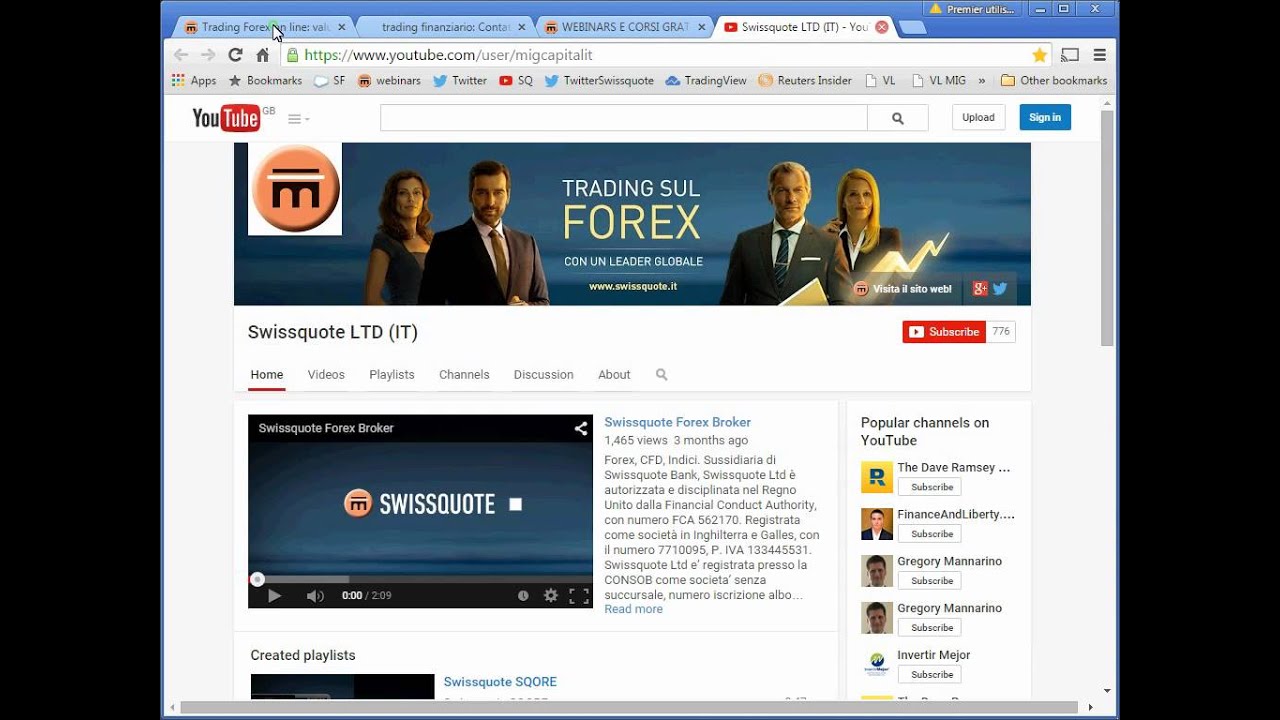
Task: Expand hidden bookmarks chevron
Action: tap(981, 81)
